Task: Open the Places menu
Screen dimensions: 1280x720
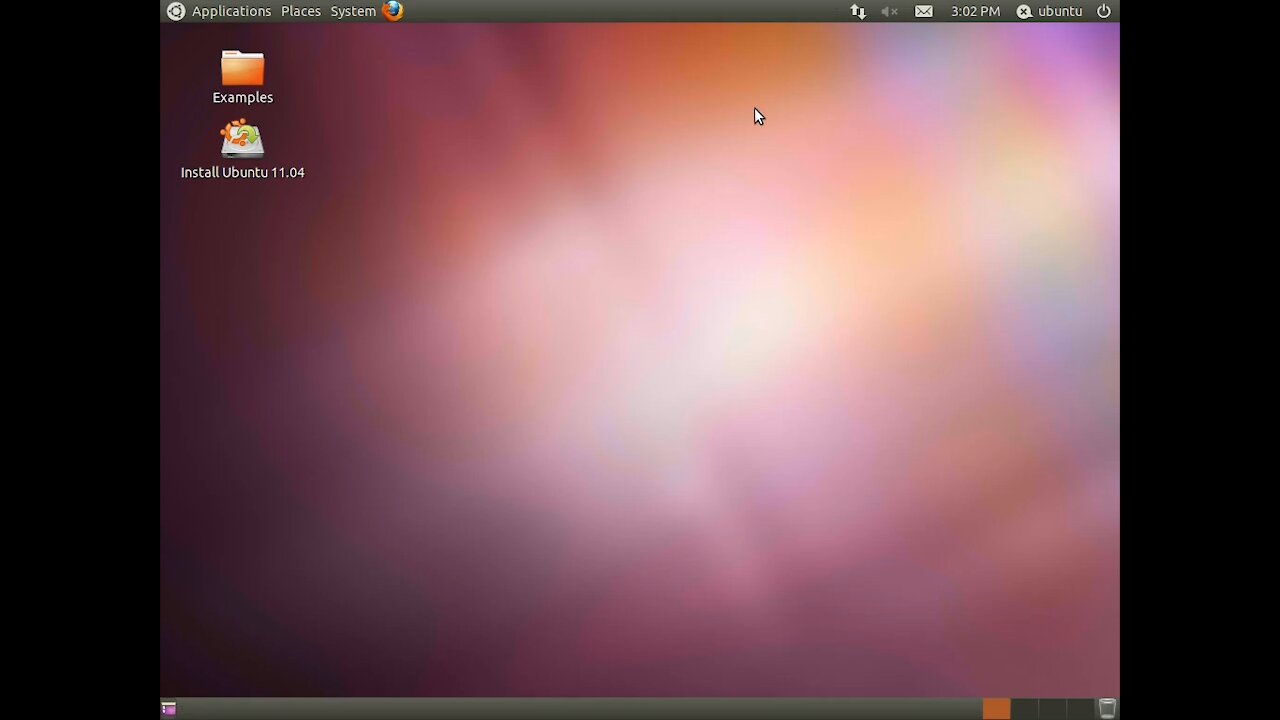Action: pos(301,11)
